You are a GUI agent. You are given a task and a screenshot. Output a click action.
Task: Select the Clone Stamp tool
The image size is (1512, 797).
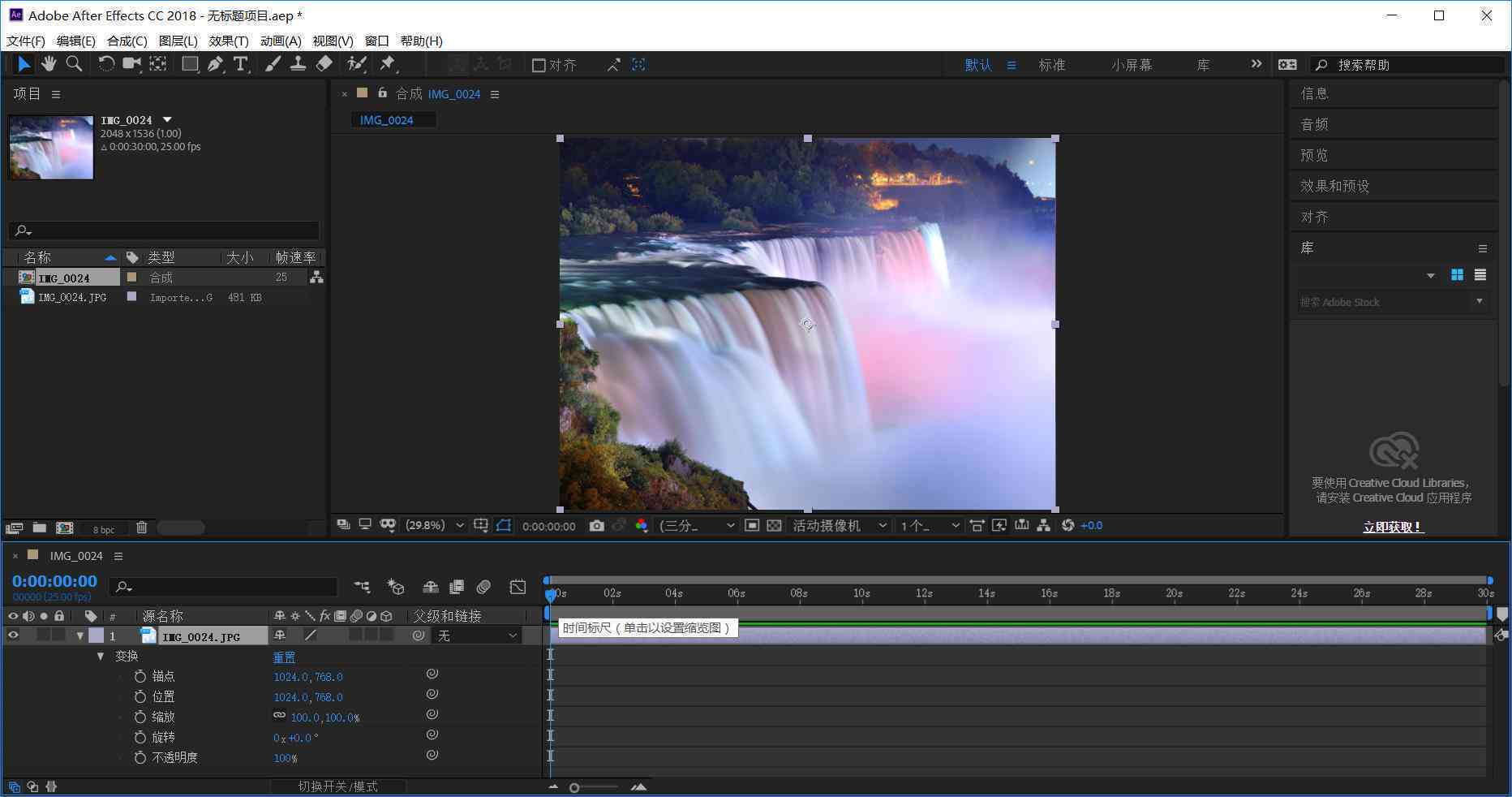point(298,64)
